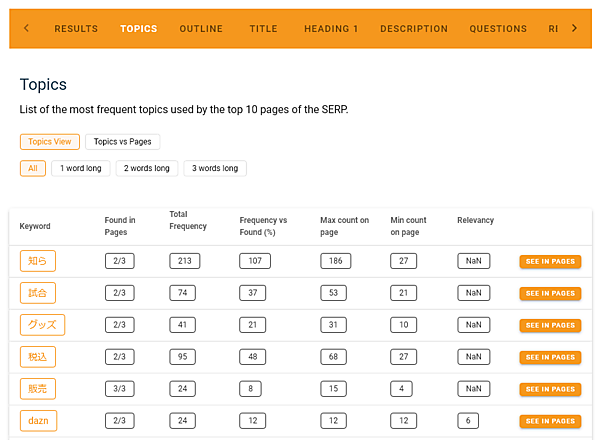Click the Relevancy column header
The width and height of the screenshot is (600, 440).
point(475,220)
